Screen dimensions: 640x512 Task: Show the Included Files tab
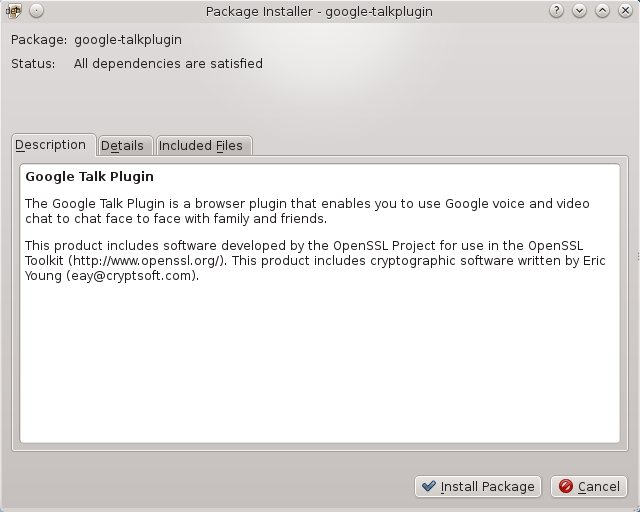(x=204, y=146)
